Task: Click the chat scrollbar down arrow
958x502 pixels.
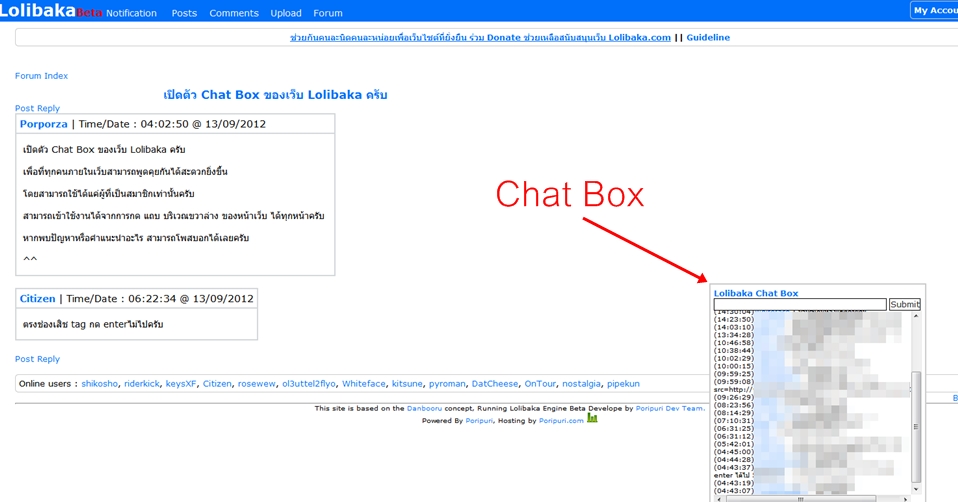Action: (x=915, y=489)
